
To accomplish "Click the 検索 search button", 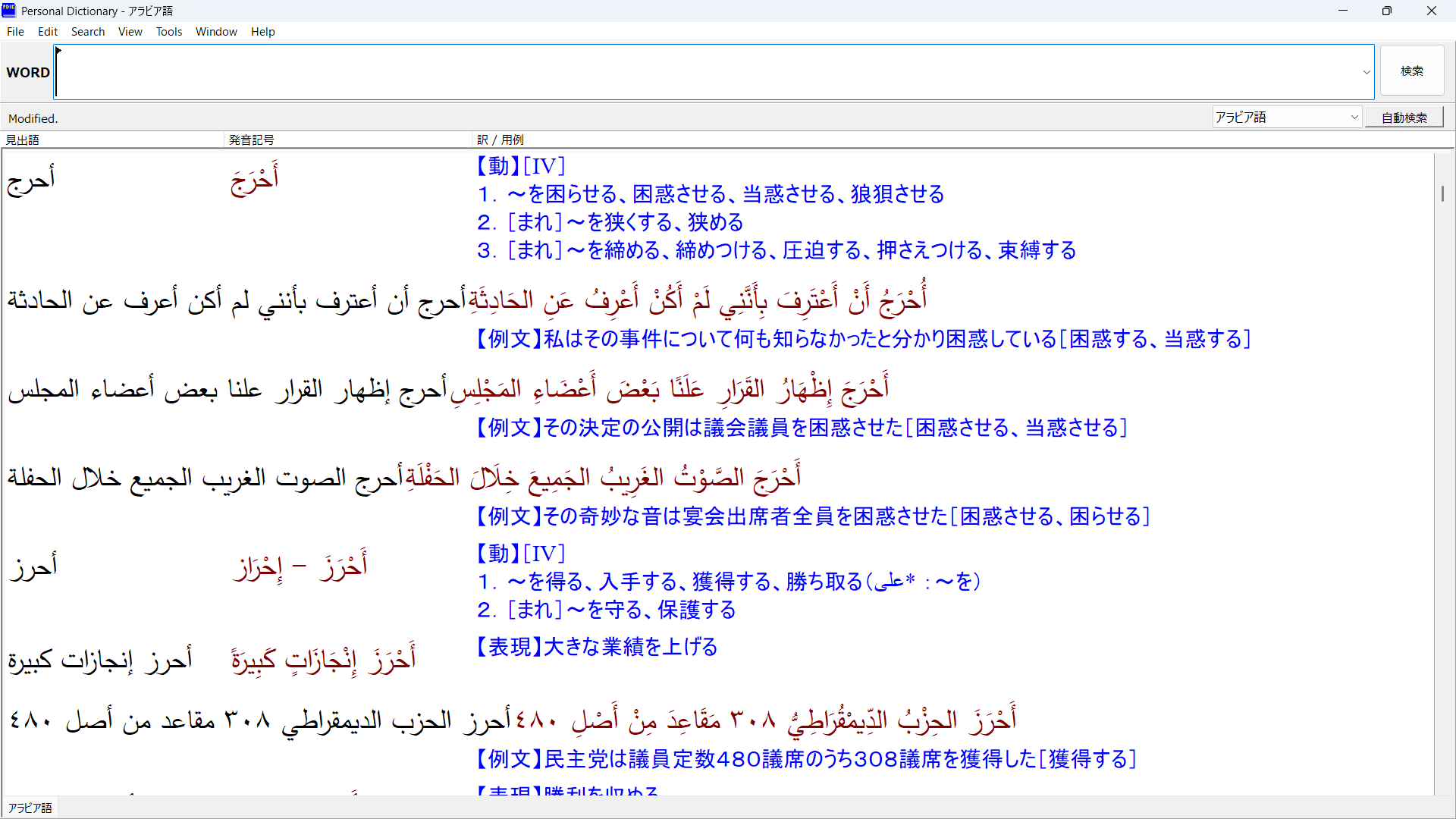I will tap(1411, 71).
